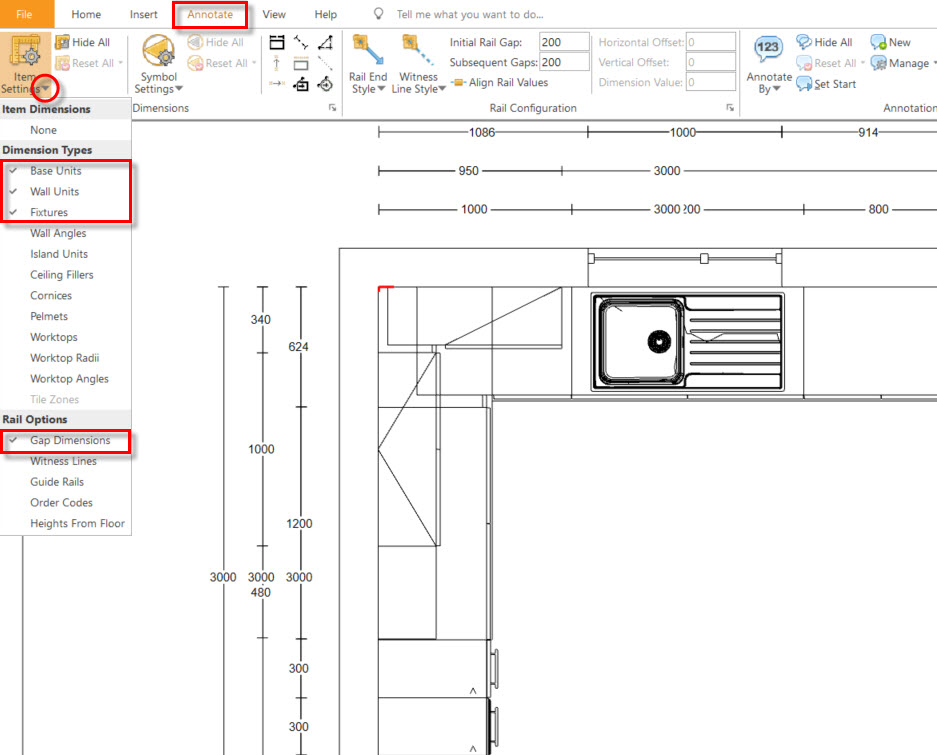Expand Rail End Style dropdown arrow
937x755 pixels.
click(x=381, y=89)
